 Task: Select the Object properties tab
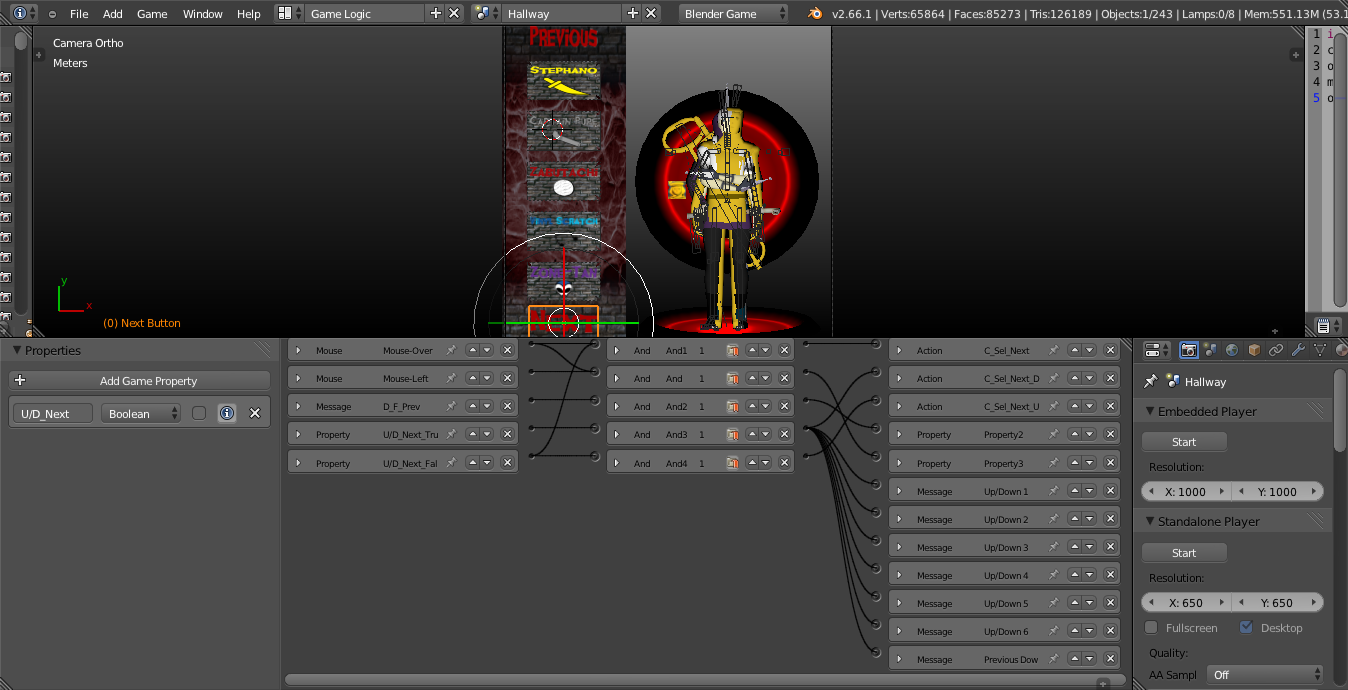(x=1254, y=350)
